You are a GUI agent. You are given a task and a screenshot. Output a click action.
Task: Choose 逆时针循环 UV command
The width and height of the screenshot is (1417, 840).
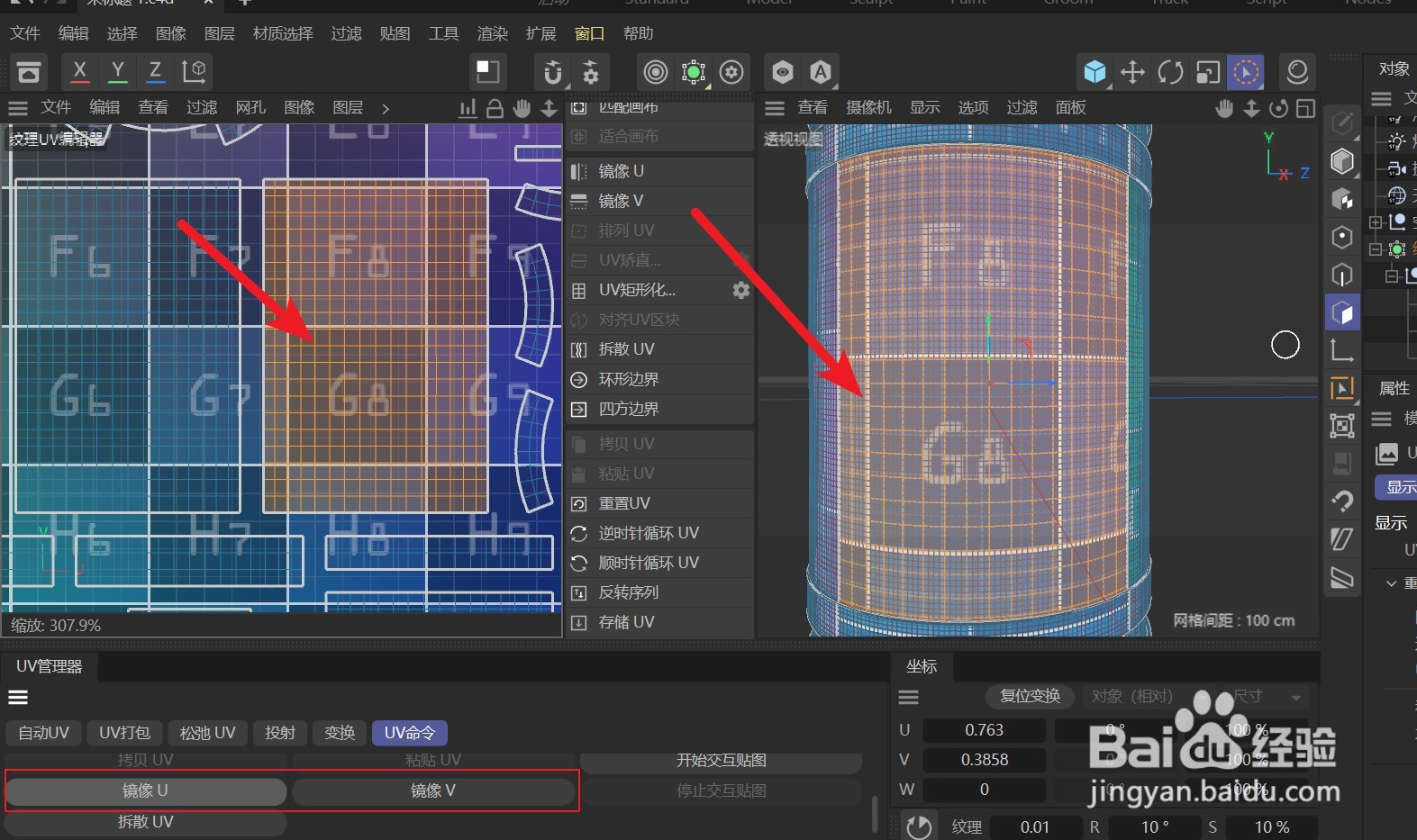[x=660, y=533]
